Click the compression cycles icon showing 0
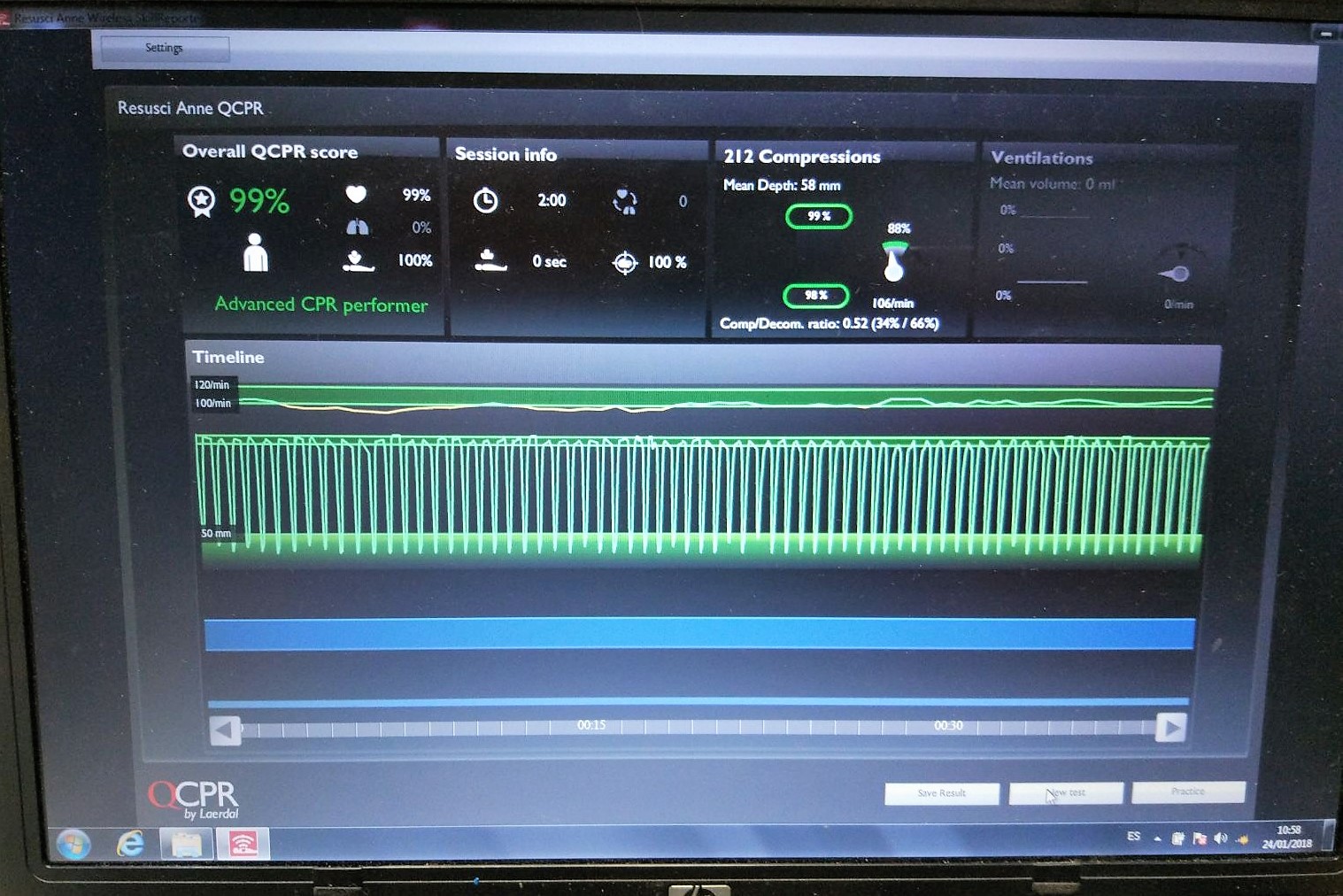This screenshot has height=896, width=1343. [624, 202]
